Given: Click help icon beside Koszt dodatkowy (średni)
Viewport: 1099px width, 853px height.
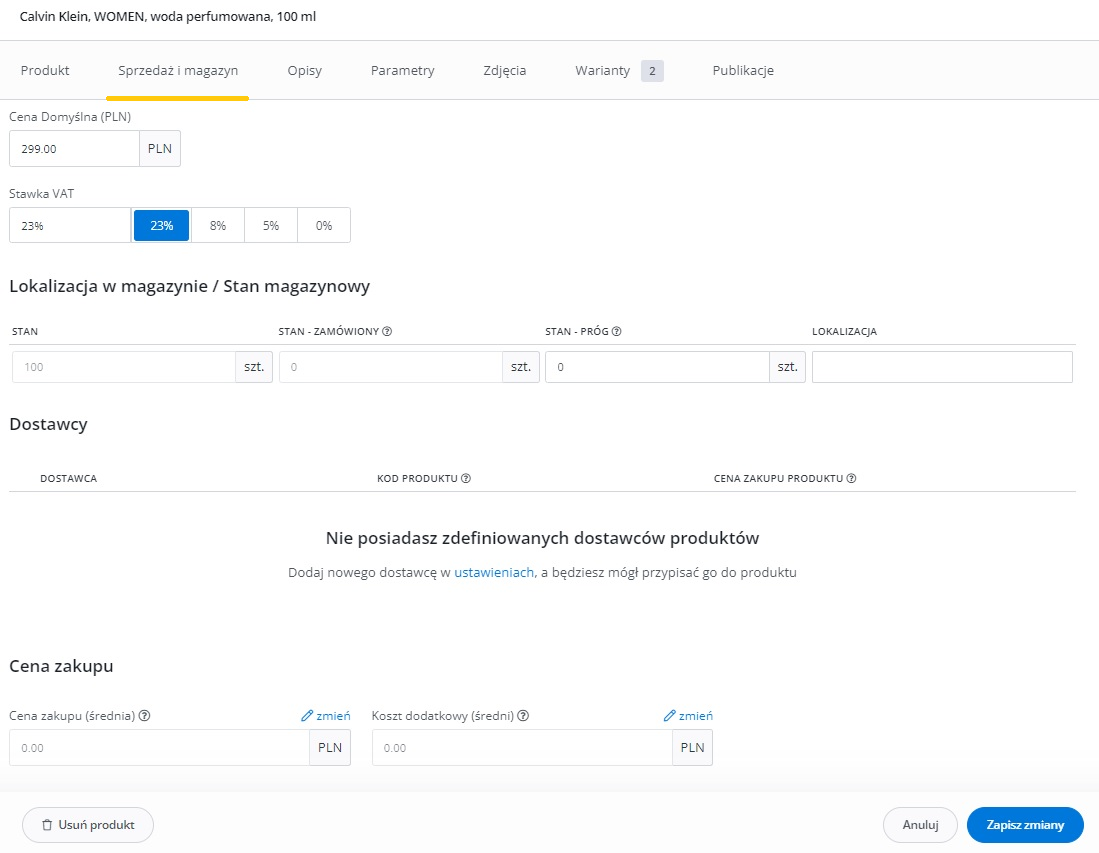Looking at the screenshot, I should pyautogui.click(x=523, y=716).
